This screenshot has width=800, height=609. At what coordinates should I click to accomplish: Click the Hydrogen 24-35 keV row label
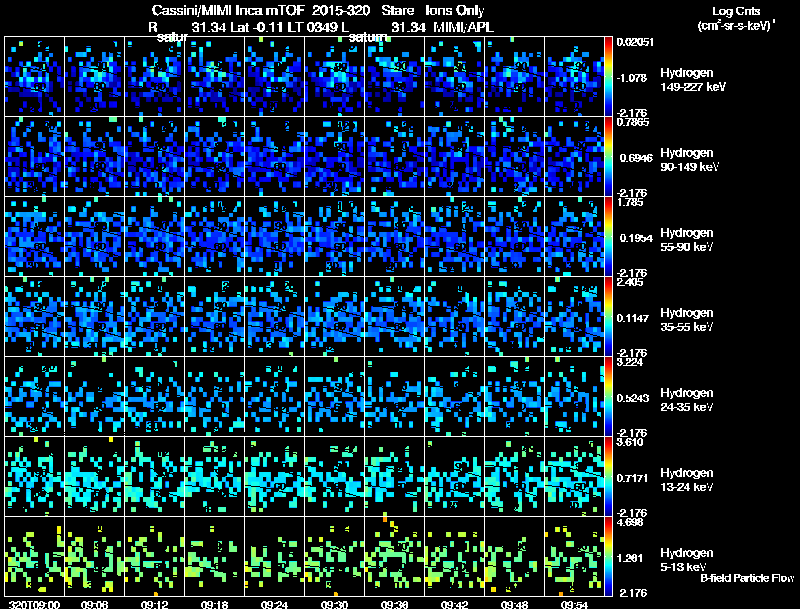(687, 400)
